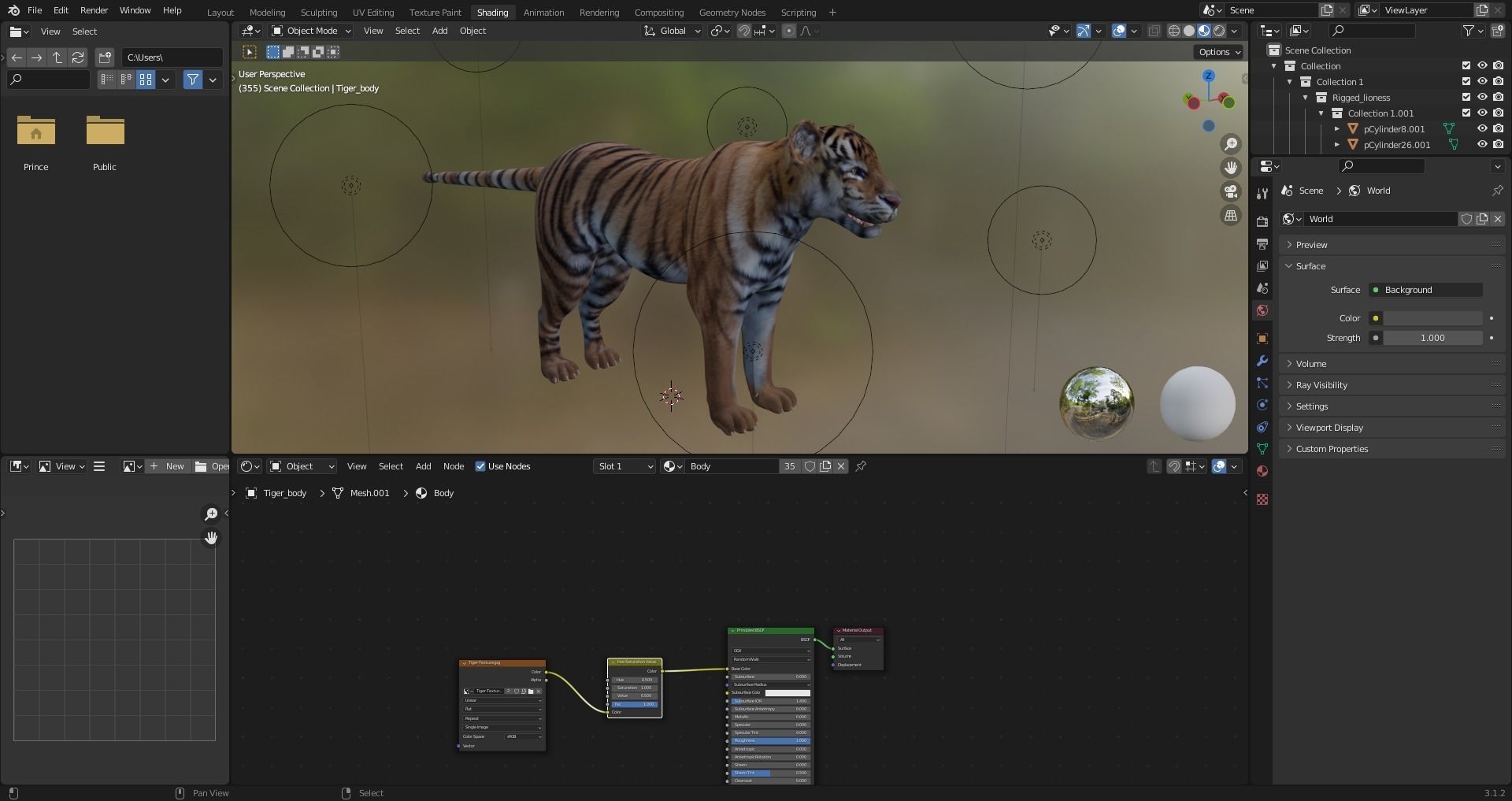Open the Render menu
The image size is (1512, 801).
[x=94, y=10]
